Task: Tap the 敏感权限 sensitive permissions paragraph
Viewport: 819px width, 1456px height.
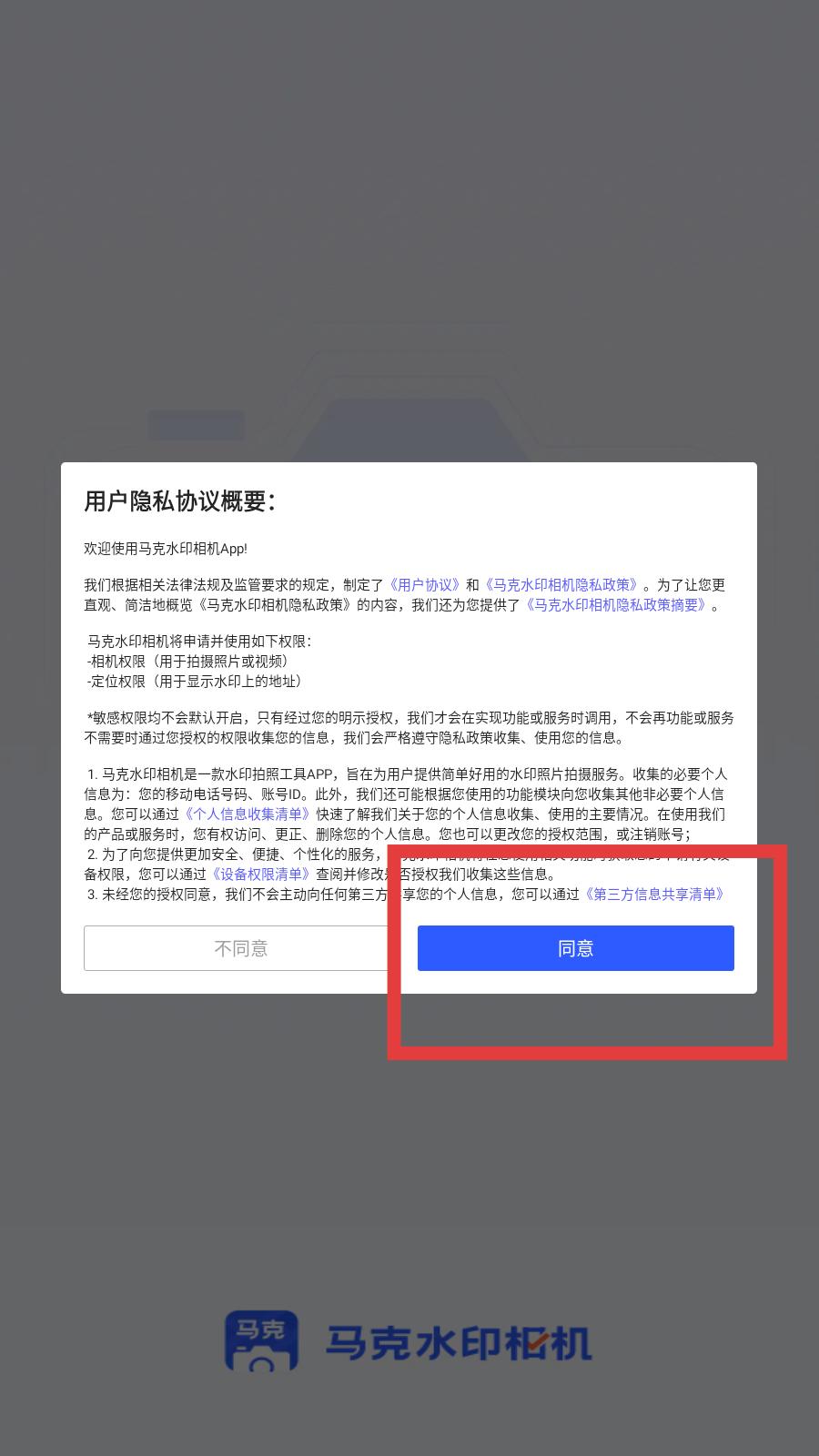Action: (409, 727)
